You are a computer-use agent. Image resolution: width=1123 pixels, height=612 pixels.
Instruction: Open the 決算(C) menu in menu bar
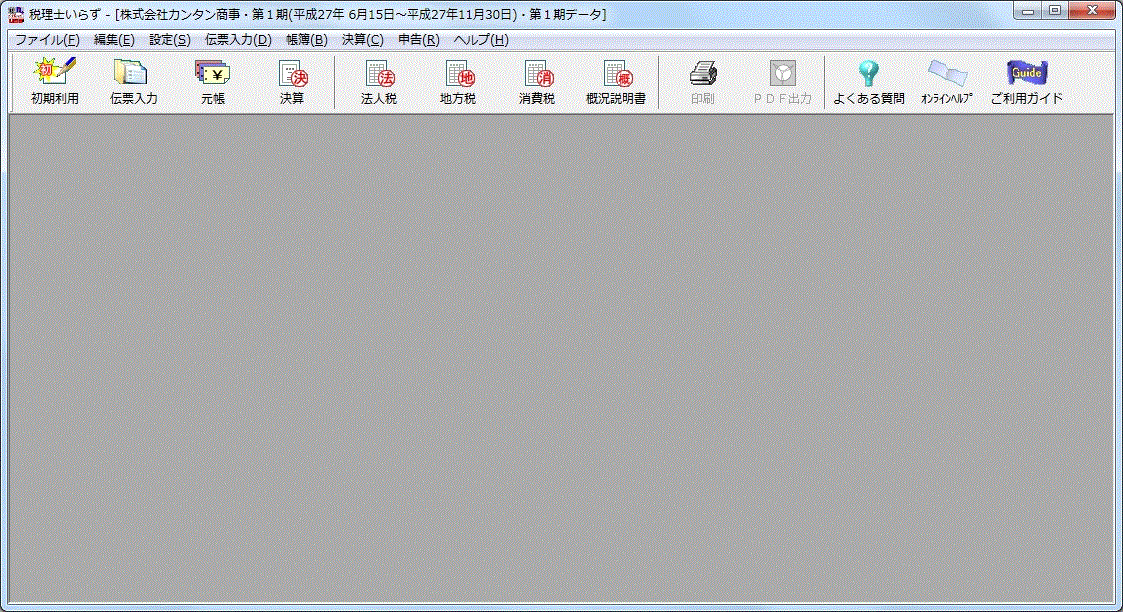coord(362,40)
